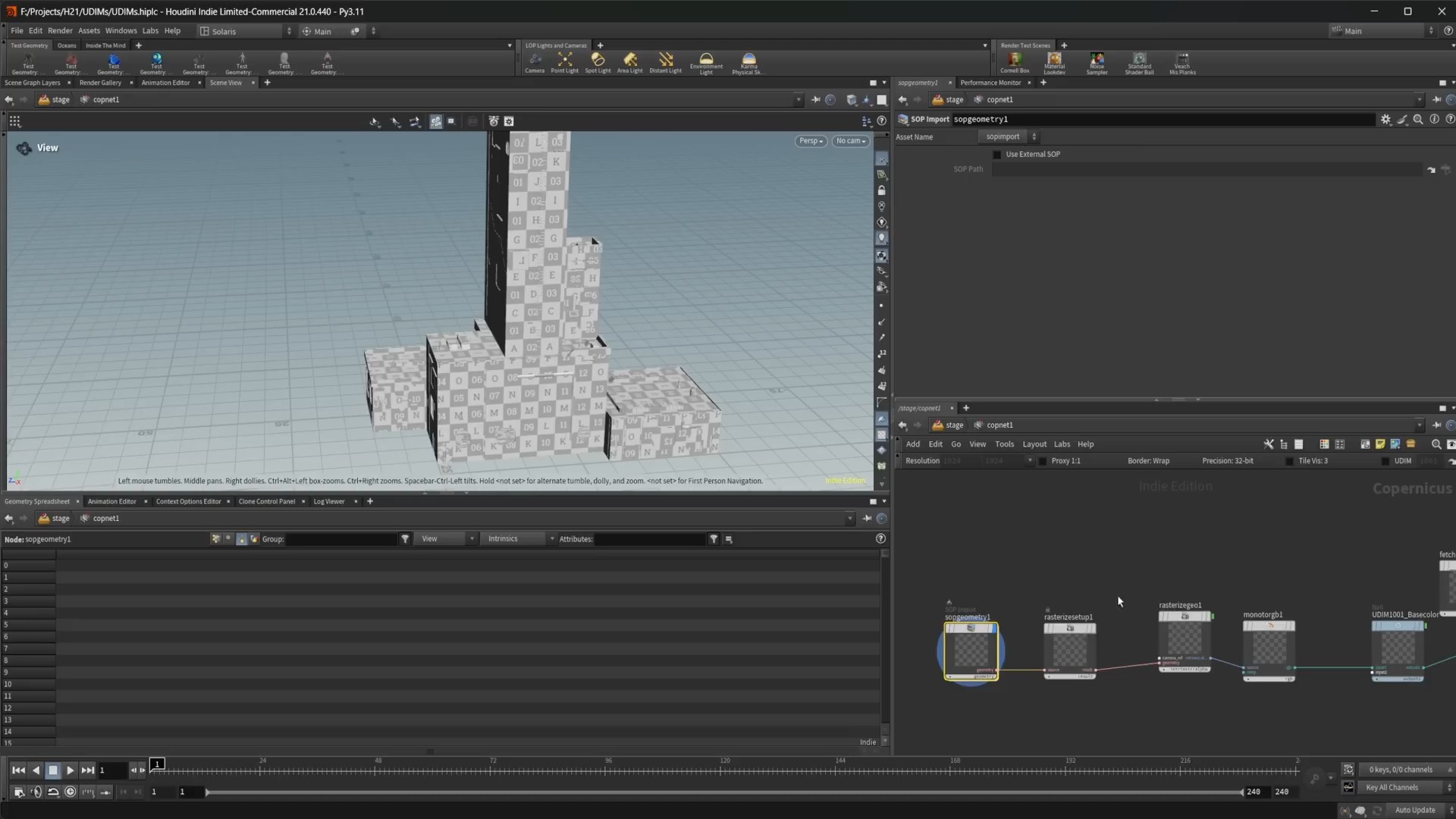Click the wrench tools icon in network toolbar
Viewport: 1456px width, 819px height.
[x=1269, y=444]
